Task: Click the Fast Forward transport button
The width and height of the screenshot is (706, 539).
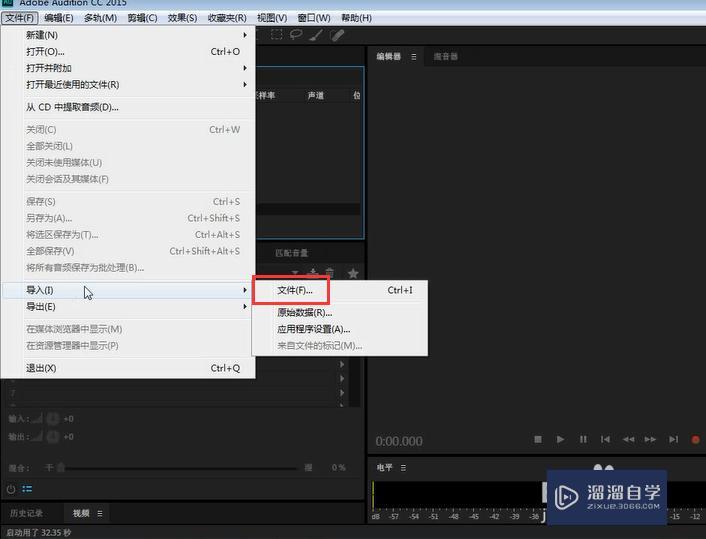Action: coord(650,439)
